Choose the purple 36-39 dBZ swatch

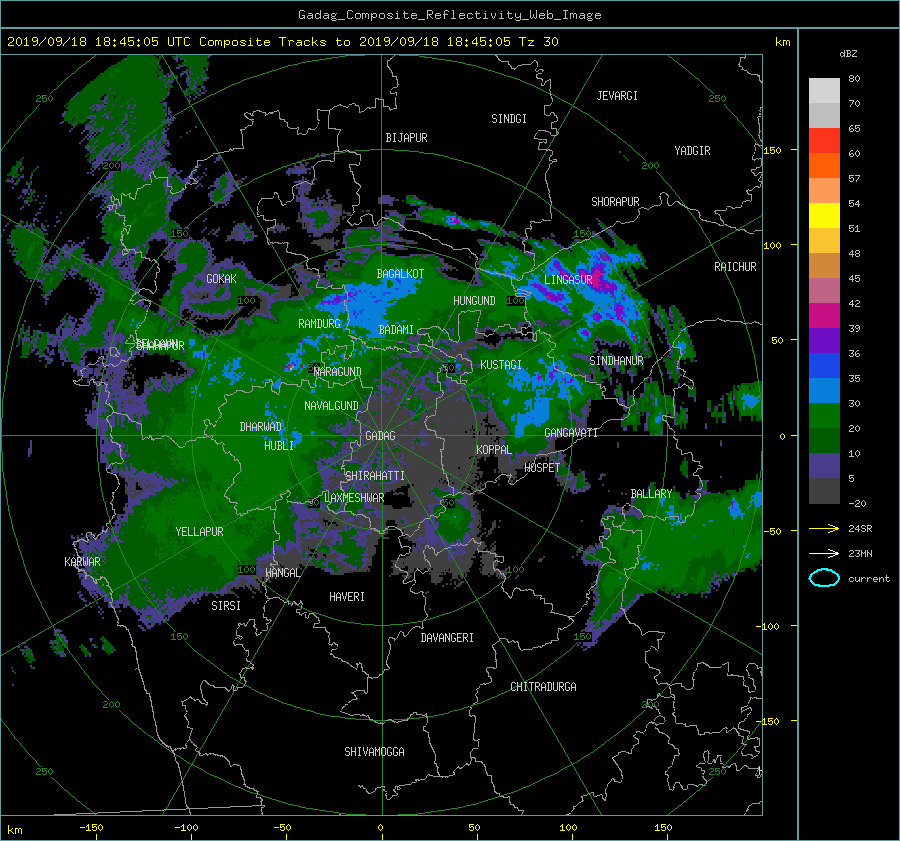[x=824, y=341]
